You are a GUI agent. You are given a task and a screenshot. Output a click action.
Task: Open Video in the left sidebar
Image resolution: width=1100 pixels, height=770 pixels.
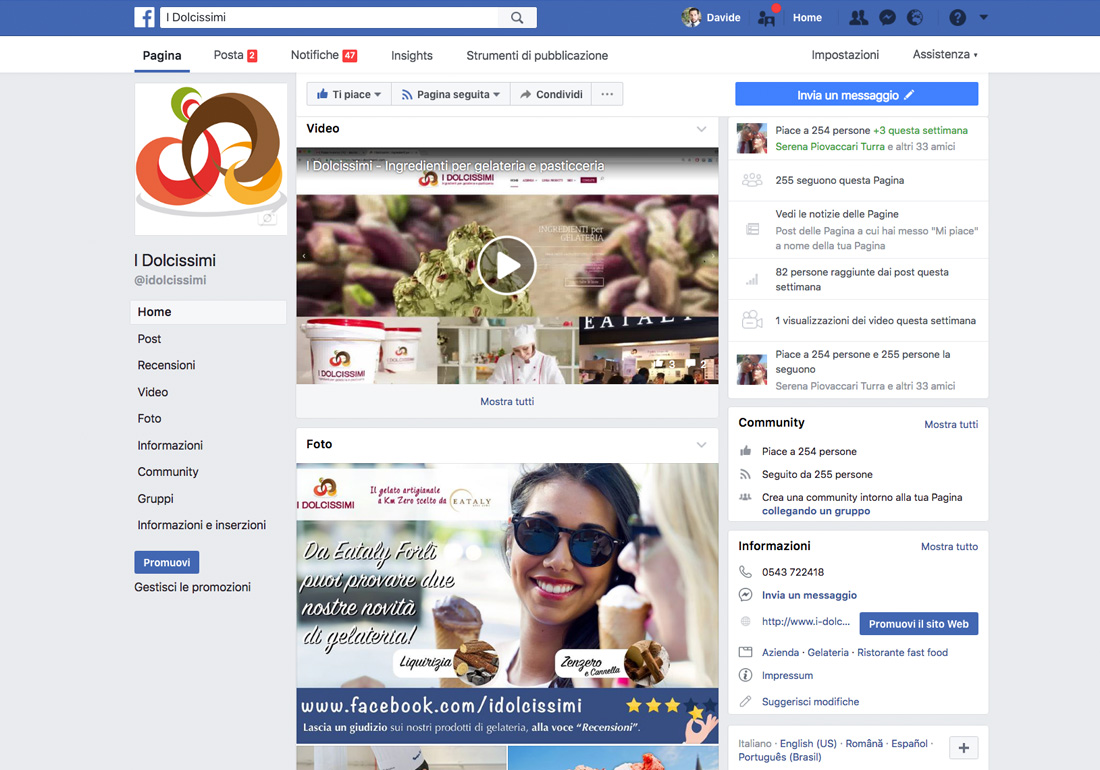[x=153, y=392]
